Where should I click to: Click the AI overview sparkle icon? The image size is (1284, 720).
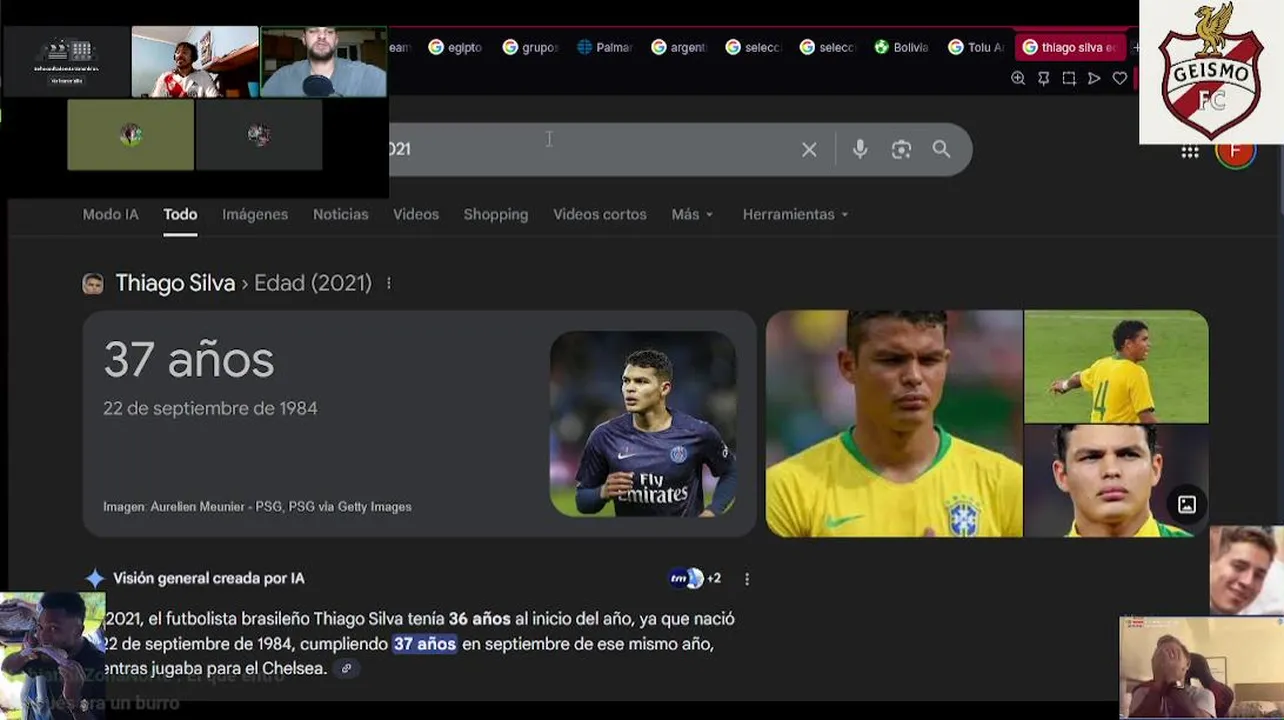(x=95, y=578)
